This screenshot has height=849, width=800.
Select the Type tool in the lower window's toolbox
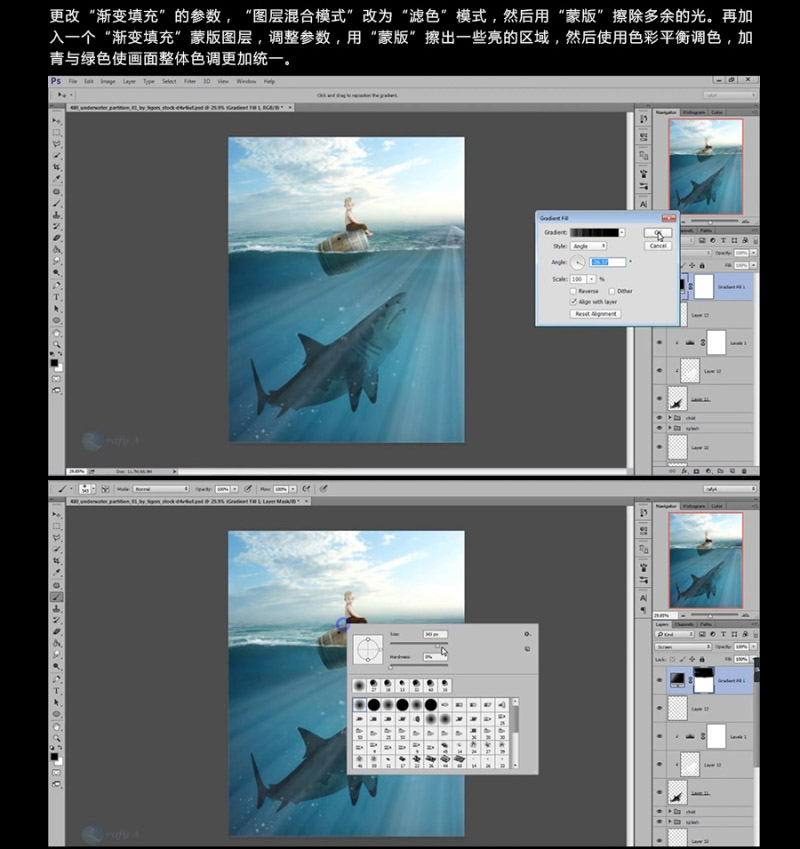[57, 691]
